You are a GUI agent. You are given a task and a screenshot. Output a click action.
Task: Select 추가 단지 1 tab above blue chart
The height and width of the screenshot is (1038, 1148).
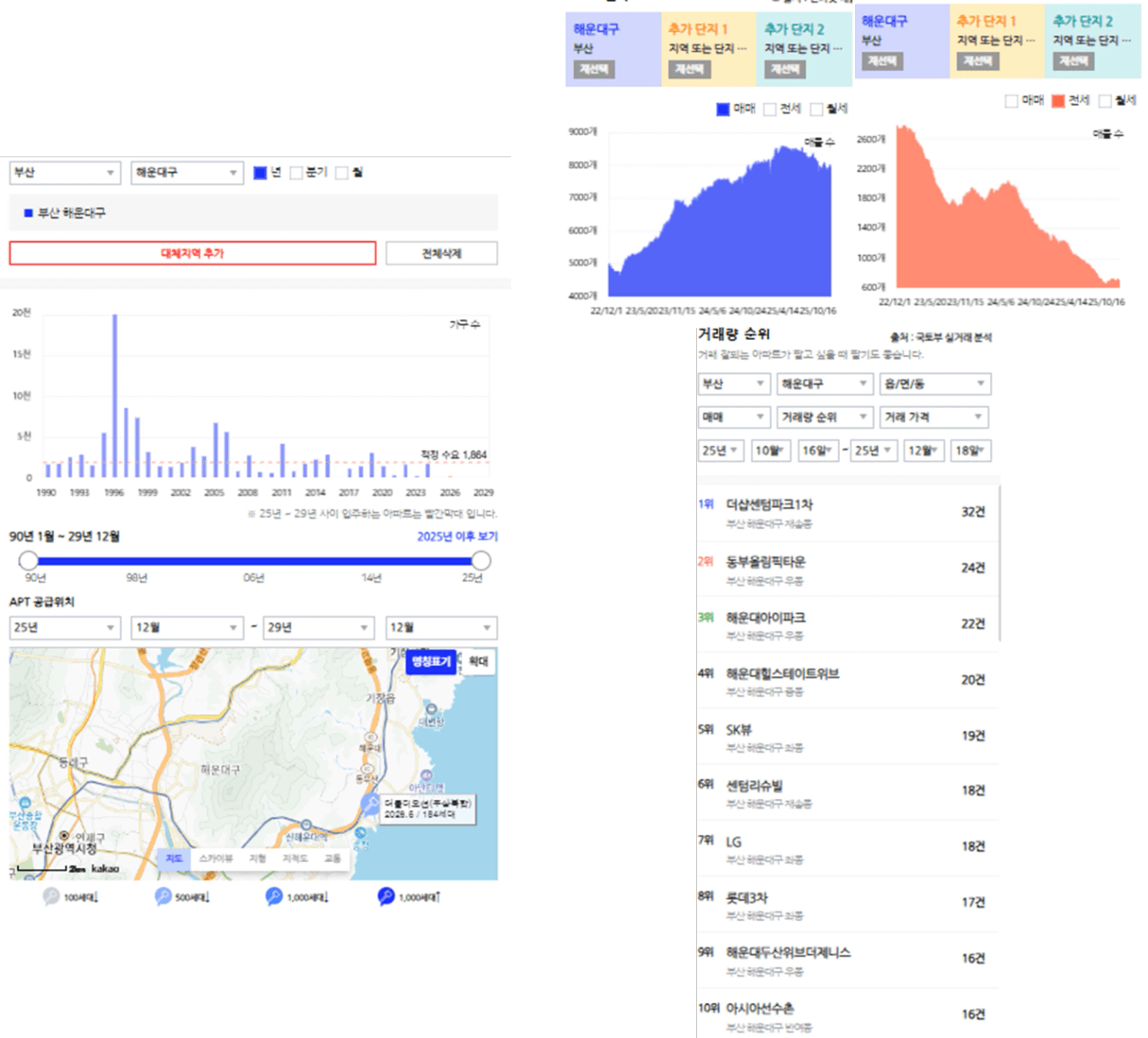709,49
